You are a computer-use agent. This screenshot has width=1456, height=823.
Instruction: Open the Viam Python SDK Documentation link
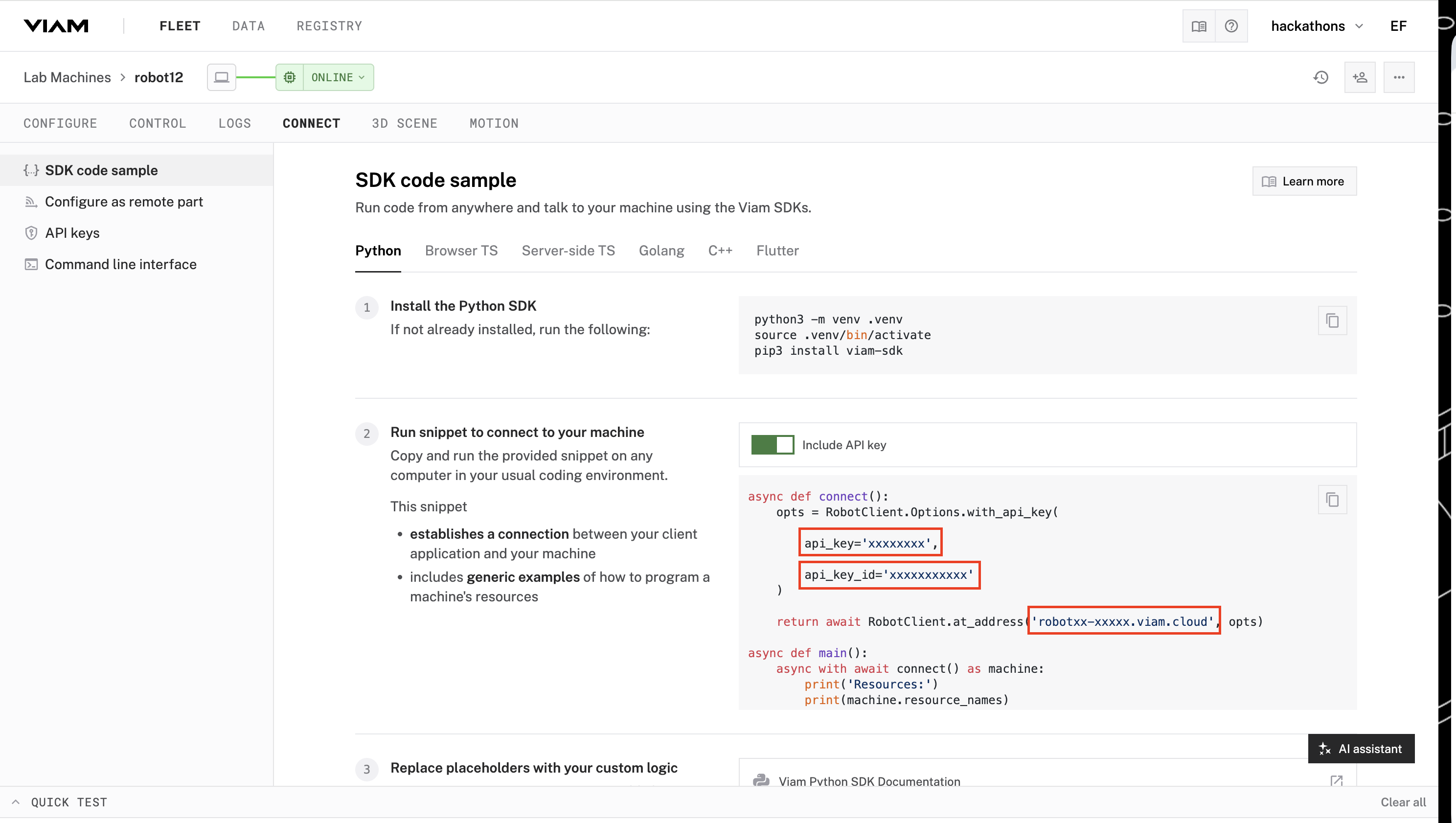tap(869, 781)
